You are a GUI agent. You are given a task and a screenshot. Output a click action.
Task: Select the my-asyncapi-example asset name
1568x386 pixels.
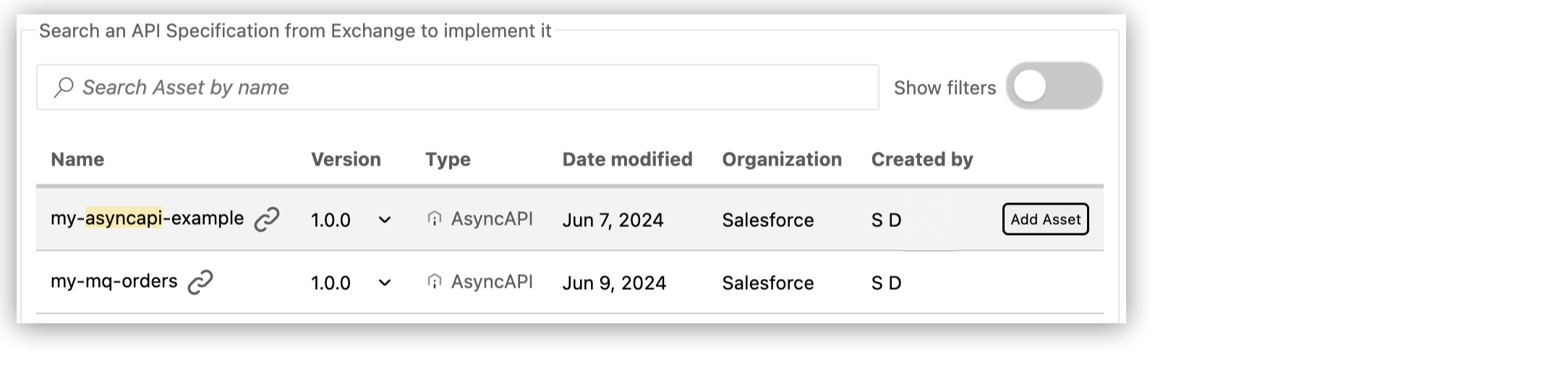[147, 218]
